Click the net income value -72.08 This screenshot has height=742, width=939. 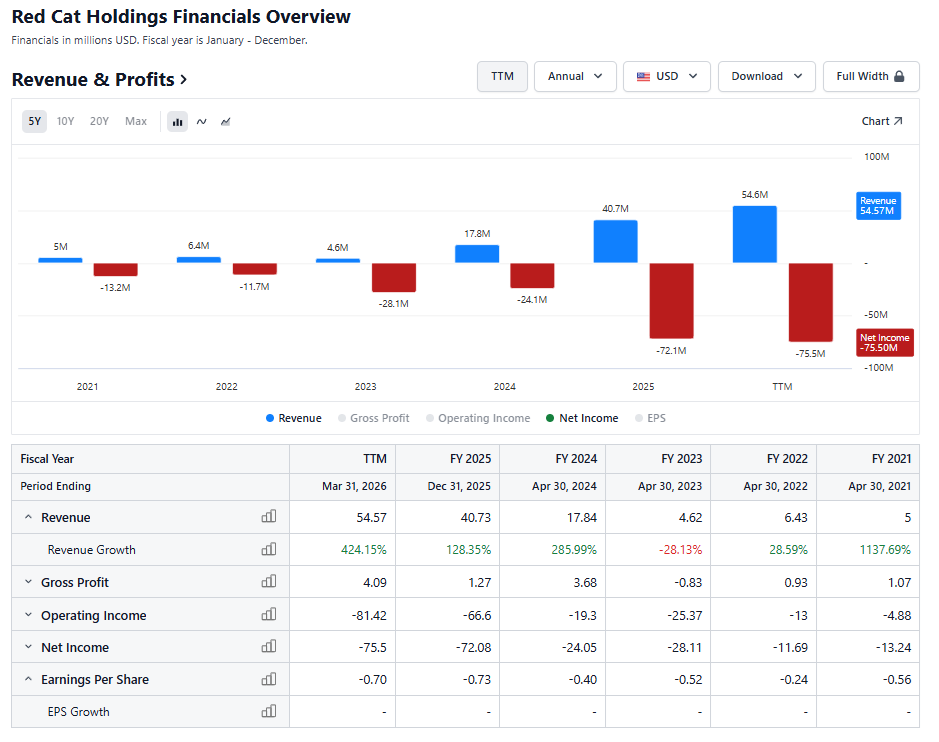[473, 647]
